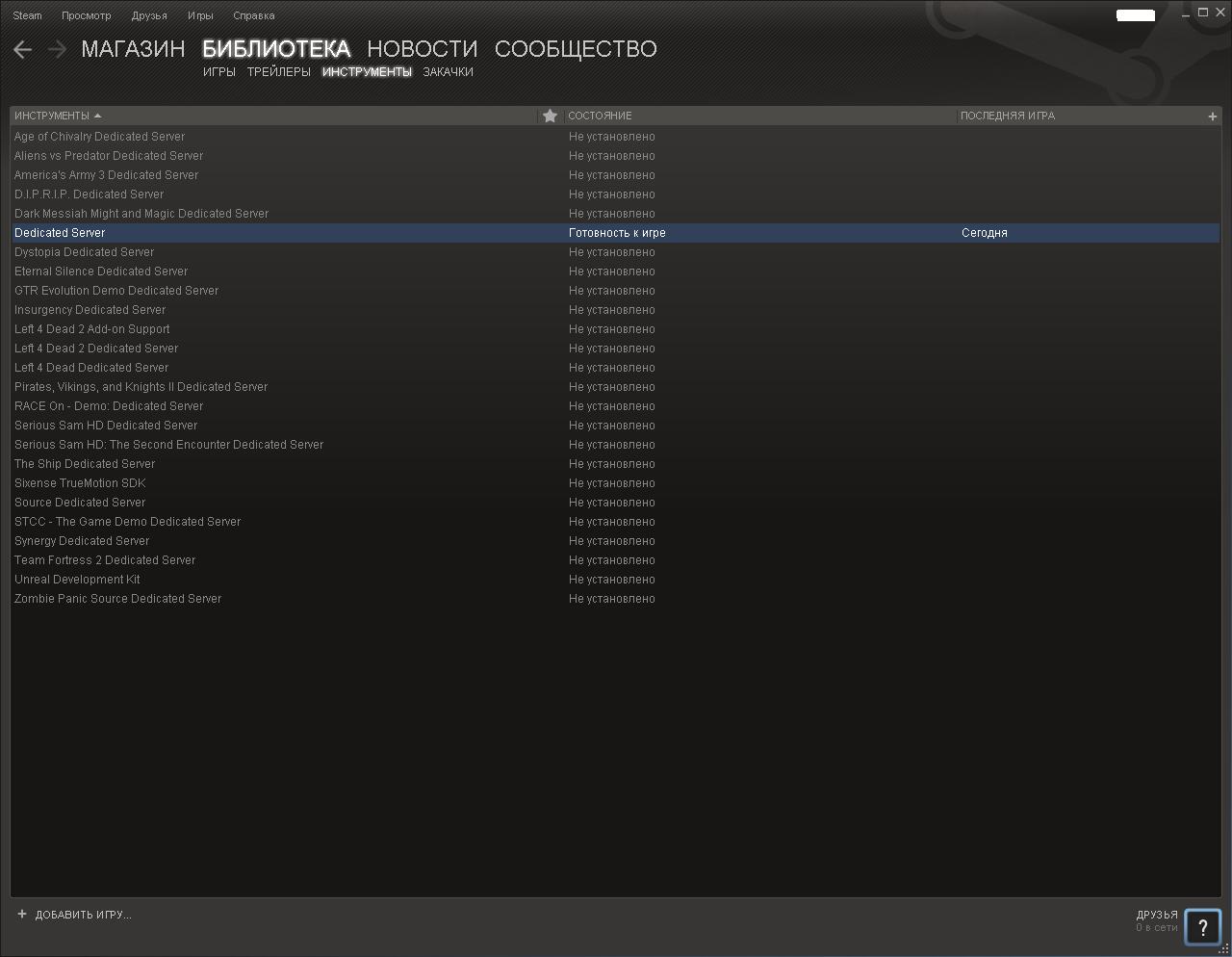Open the Просмотр menu
The height and width of the screenshot is (957, 1232).
pos(87,15)
